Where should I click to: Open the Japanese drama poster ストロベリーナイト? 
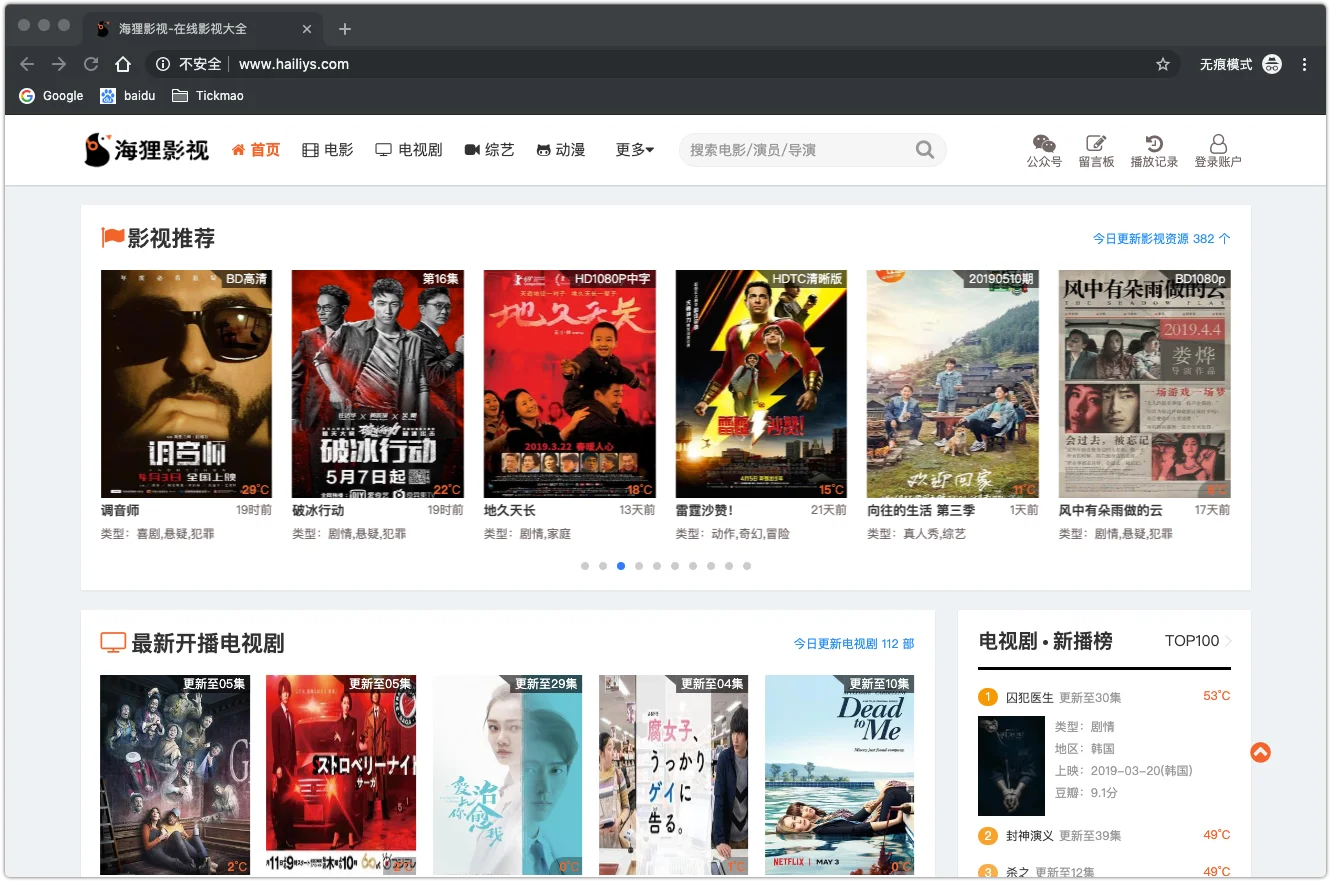pos(341,775)
